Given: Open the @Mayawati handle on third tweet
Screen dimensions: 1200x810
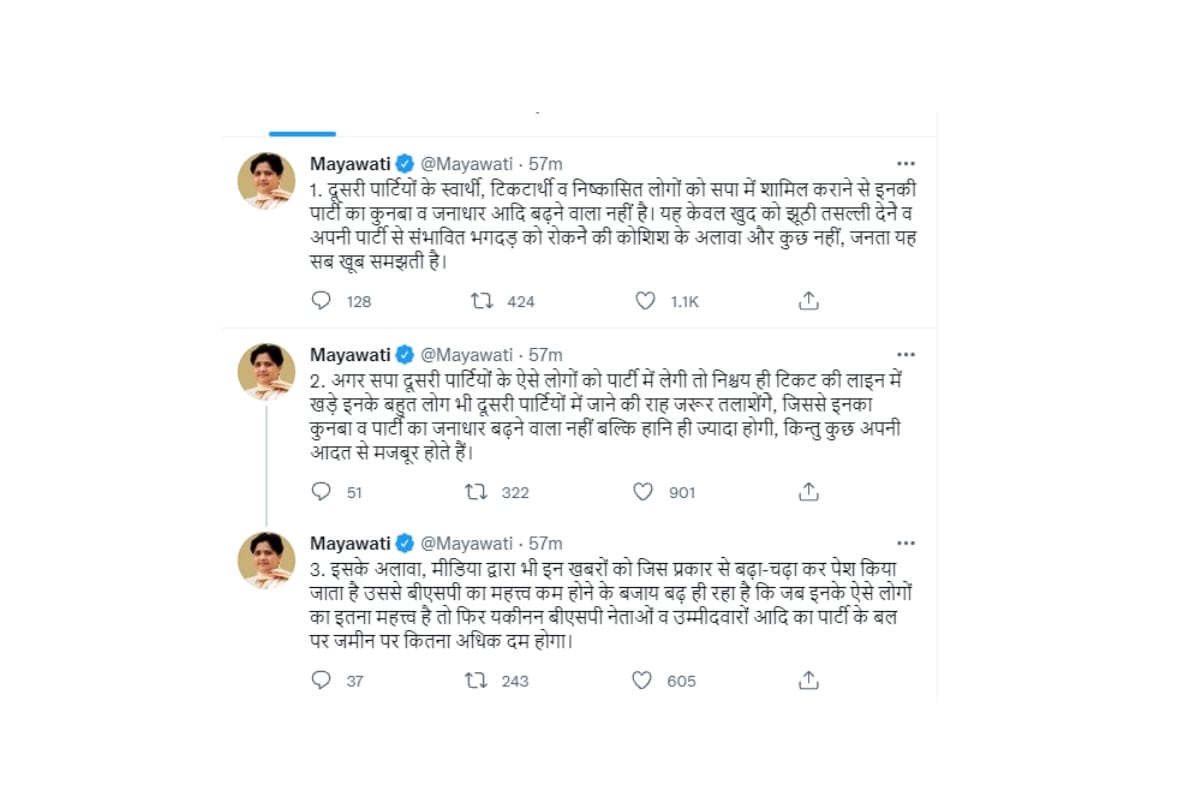Looking at the screenshot, I should coord(466,543).
